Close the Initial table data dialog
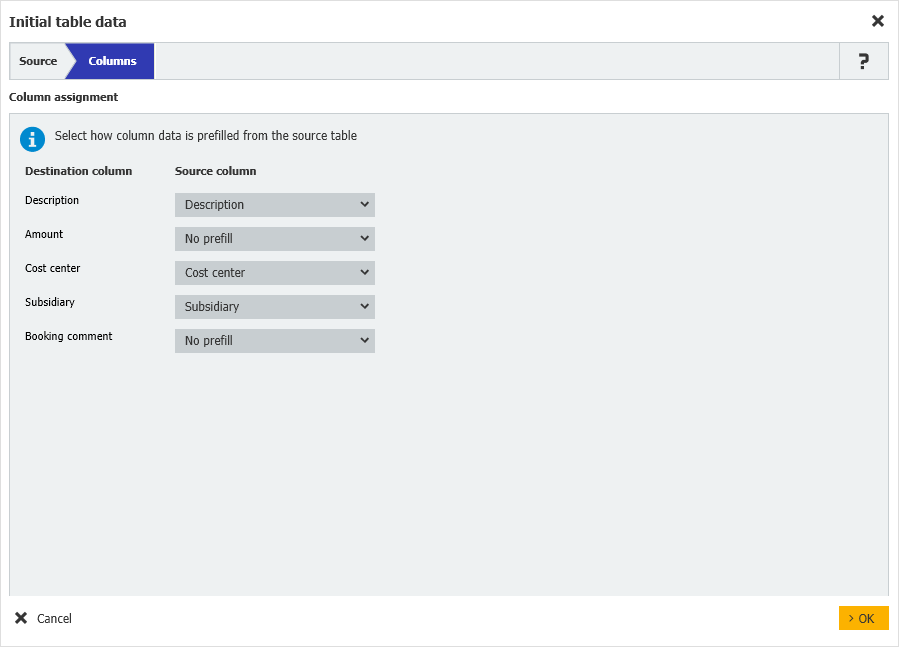This screenshot has width=899, height=647. click(x=877, y=21)
